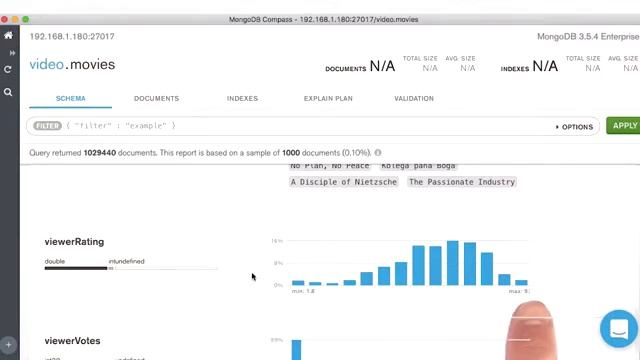
Task: Click the 'movies' collection name
Action: [93, 64]
